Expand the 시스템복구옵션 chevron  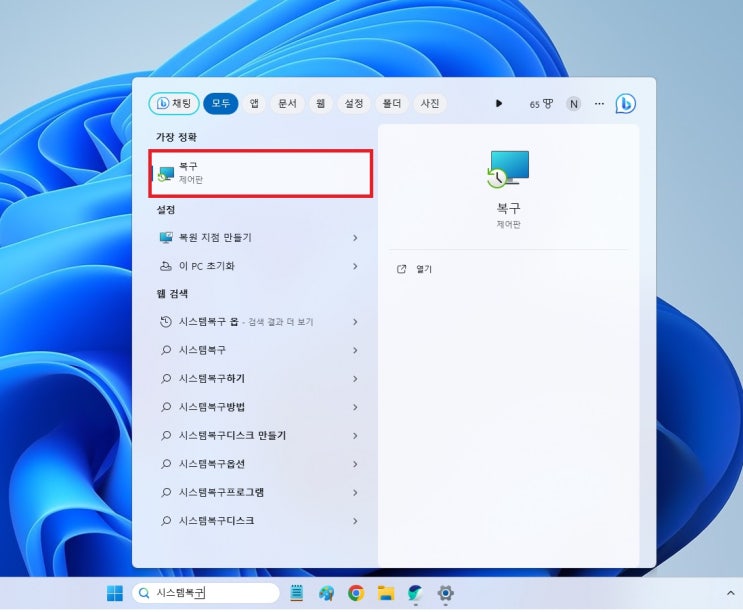coord(355,464)
